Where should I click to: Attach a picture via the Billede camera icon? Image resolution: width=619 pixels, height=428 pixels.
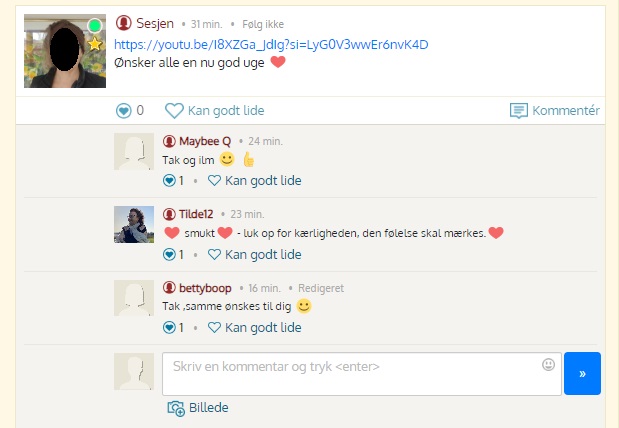click(x=176, y=408)
